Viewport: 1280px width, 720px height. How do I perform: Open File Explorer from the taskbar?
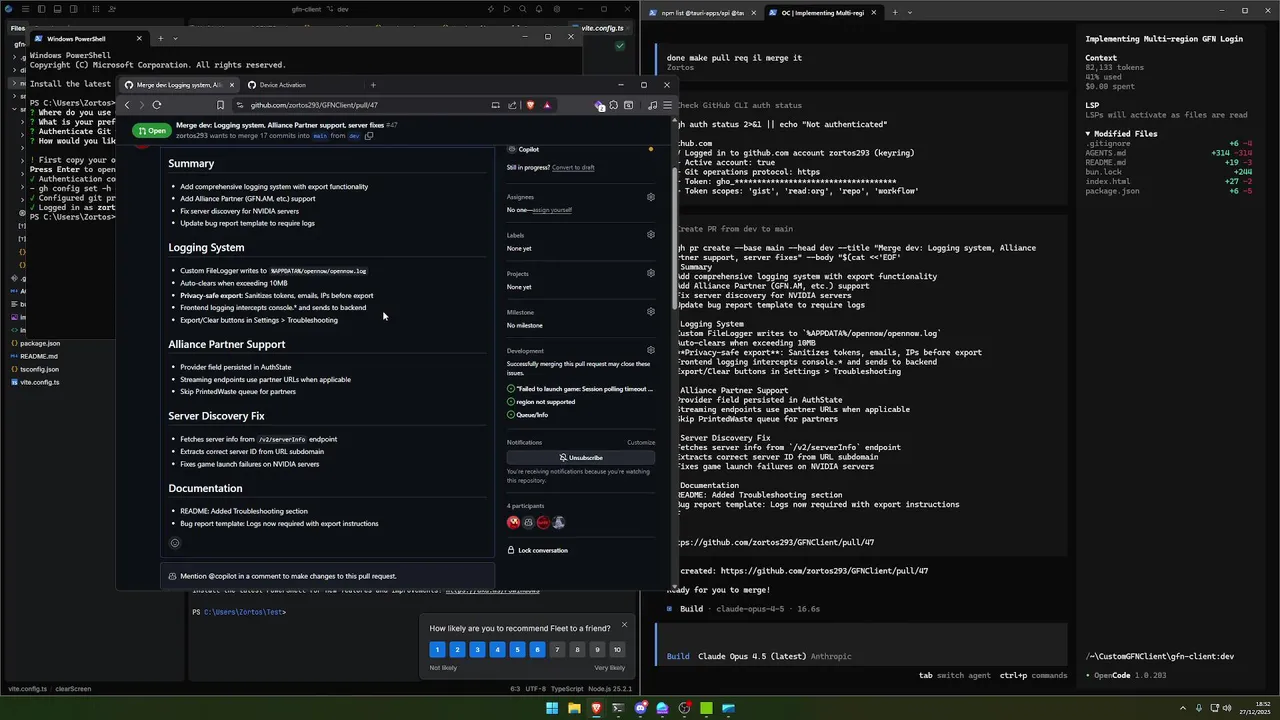click(574, 708)
